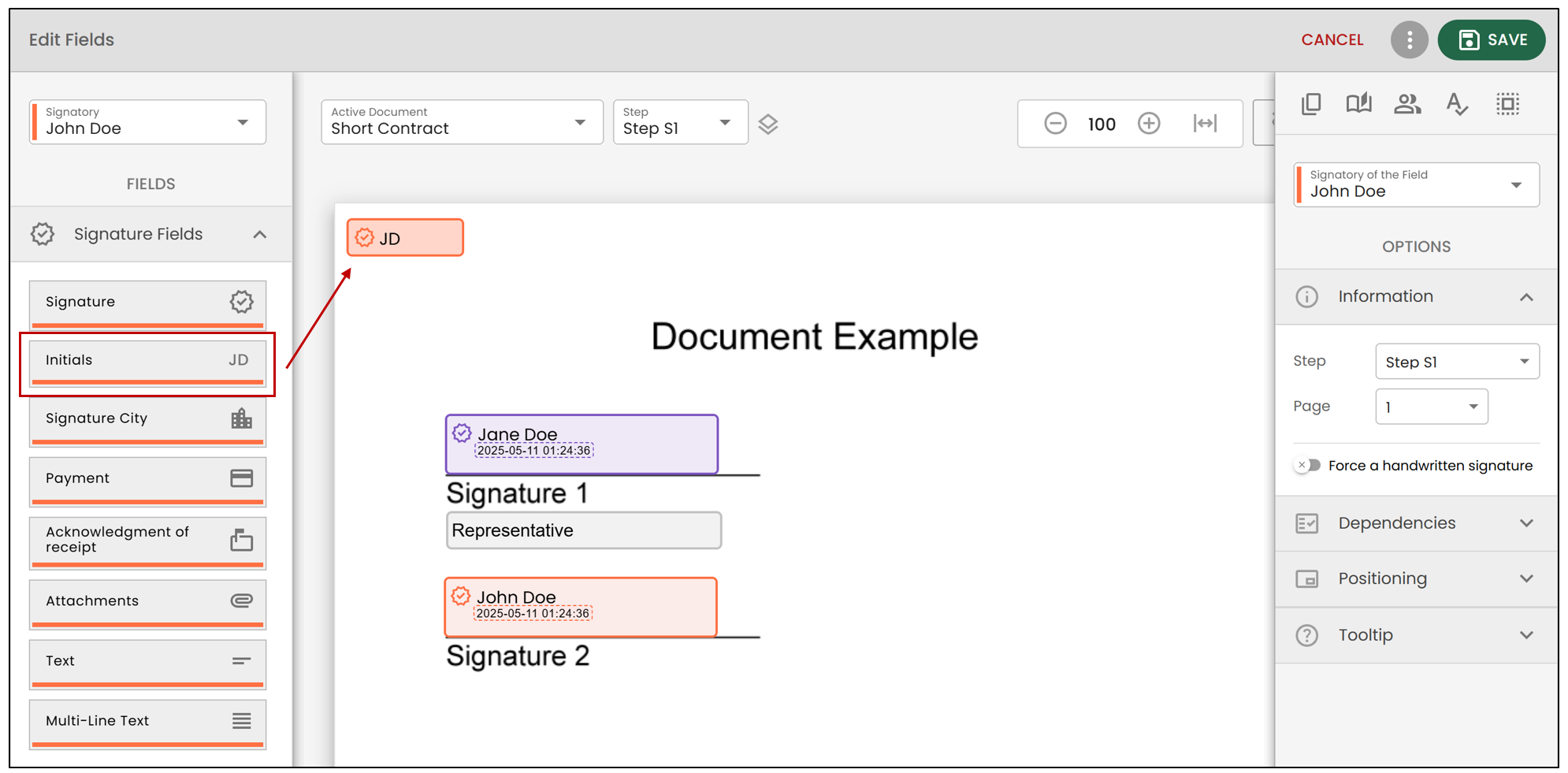The width and height of the screenshot is (1568, 773).
Task: Select the Initials field item
Action: pos(147,362)
